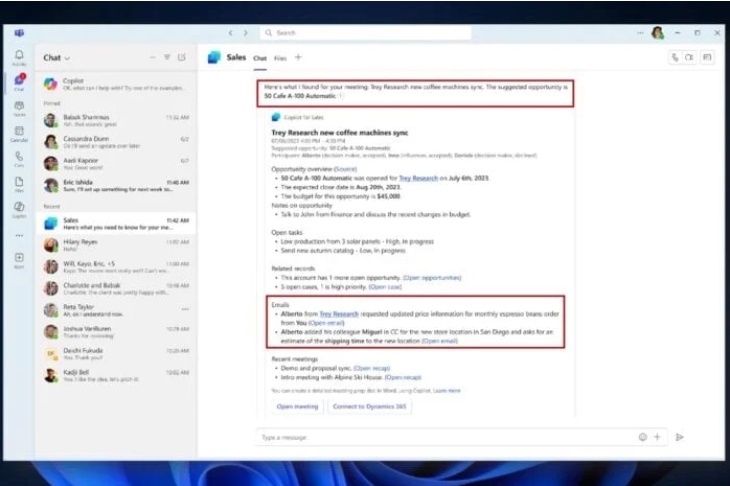Open Copilot in the left app rail
This screenshot has width=730, height=486.
(x=19, y=209)
